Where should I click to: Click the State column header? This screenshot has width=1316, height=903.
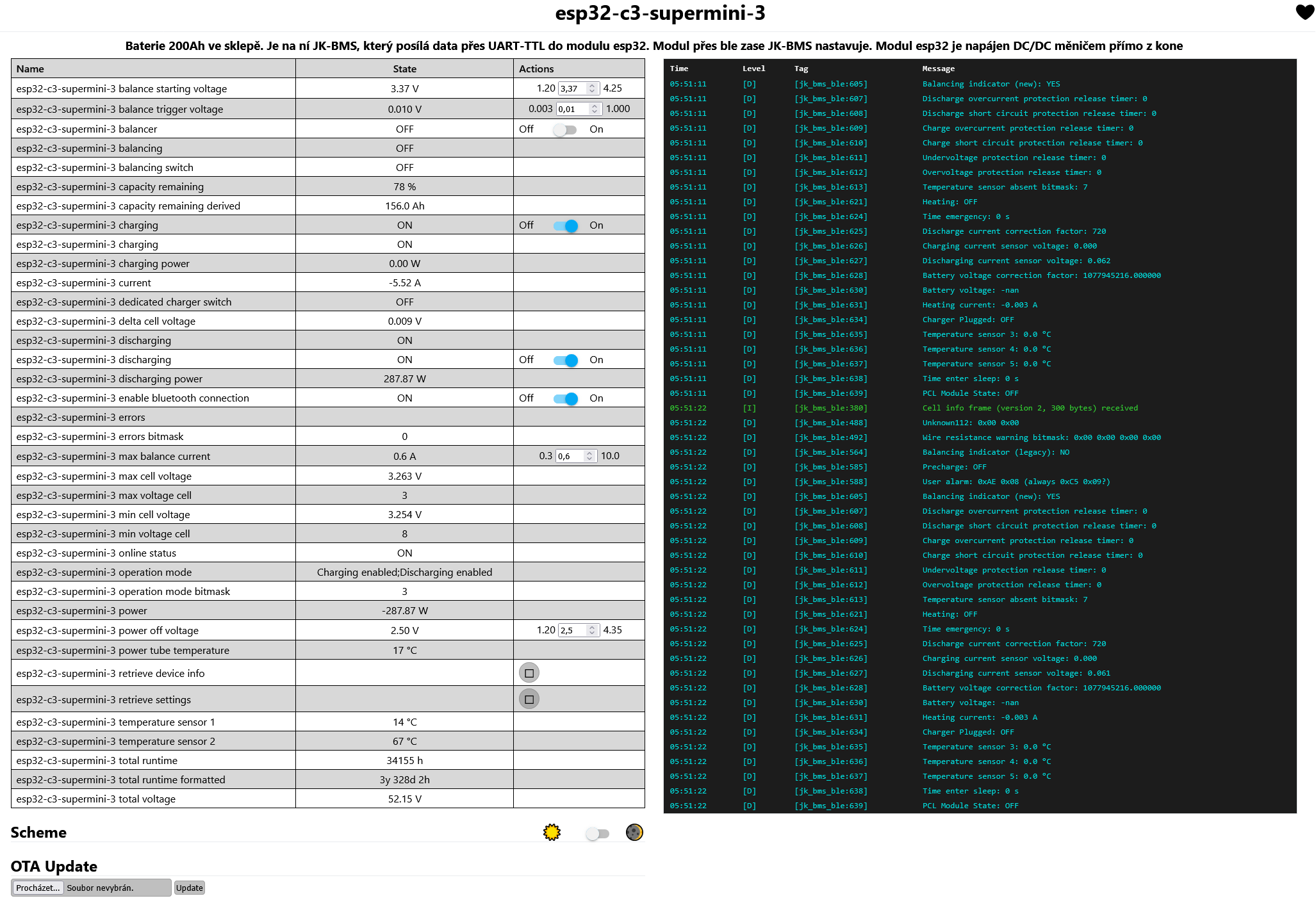pos(404,69)
